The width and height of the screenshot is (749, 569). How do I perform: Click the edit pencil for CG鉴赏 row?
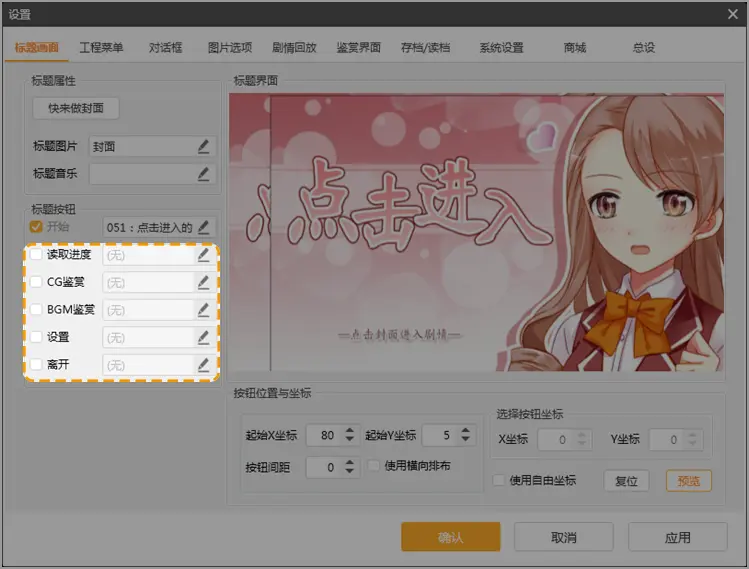click(x=203, y=282)
